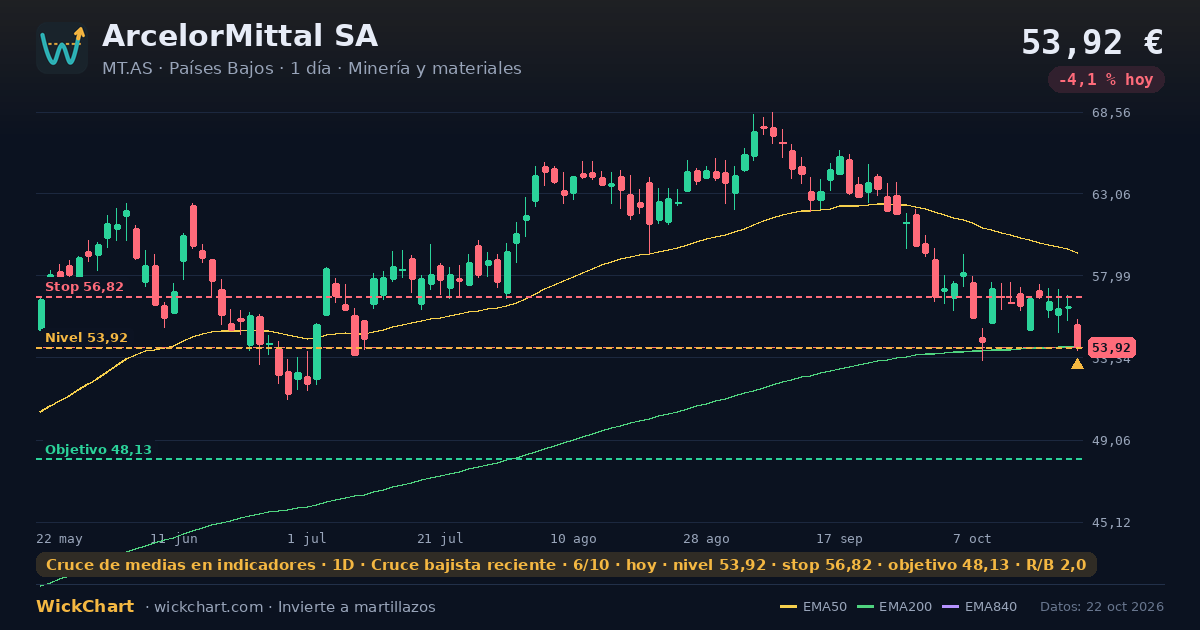The height and width of the screenshot is (630, 1200).
Task: Click the 17 sep date label
Action: (x=839, y=538)
